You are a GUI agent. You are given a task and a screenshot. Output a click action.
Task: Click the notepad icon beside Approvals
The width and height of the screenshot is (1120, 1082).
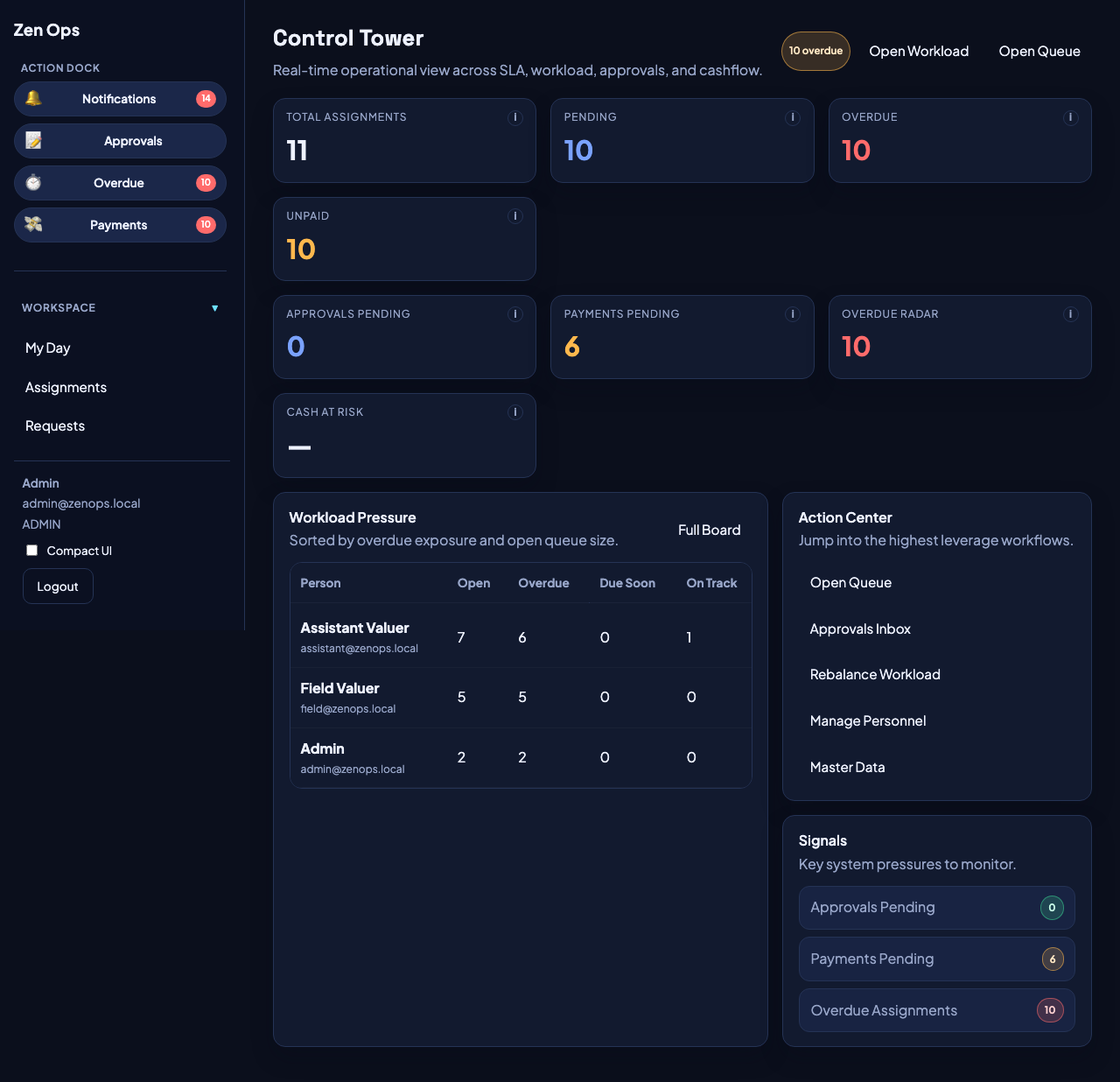[33, 141]
